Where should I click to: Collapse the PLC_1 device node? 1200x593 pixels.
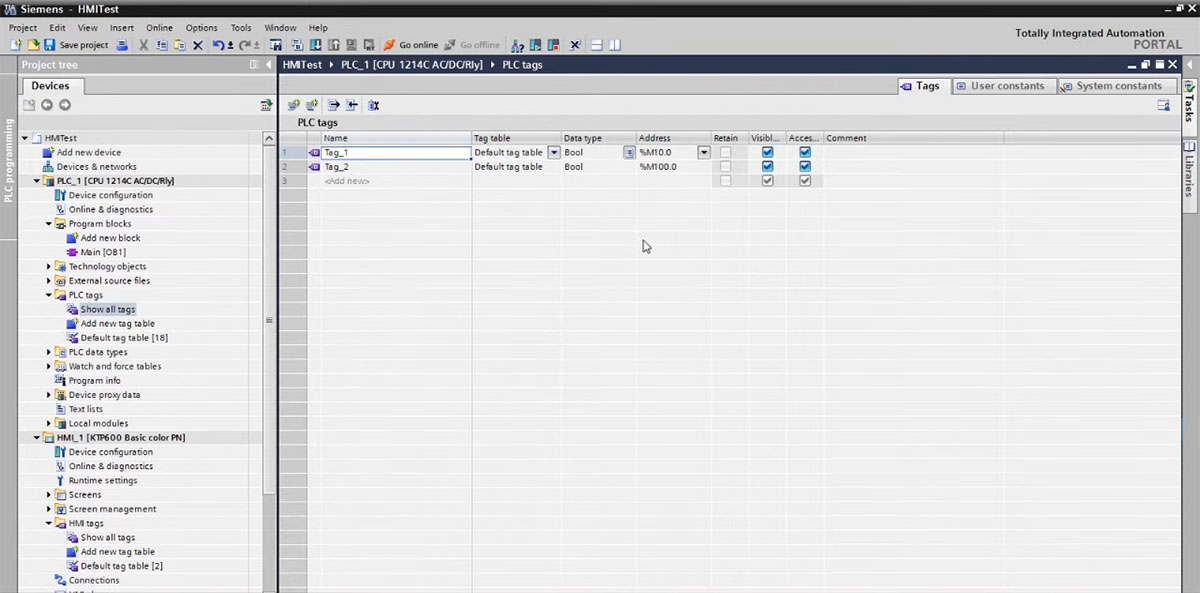pos(37,181)
